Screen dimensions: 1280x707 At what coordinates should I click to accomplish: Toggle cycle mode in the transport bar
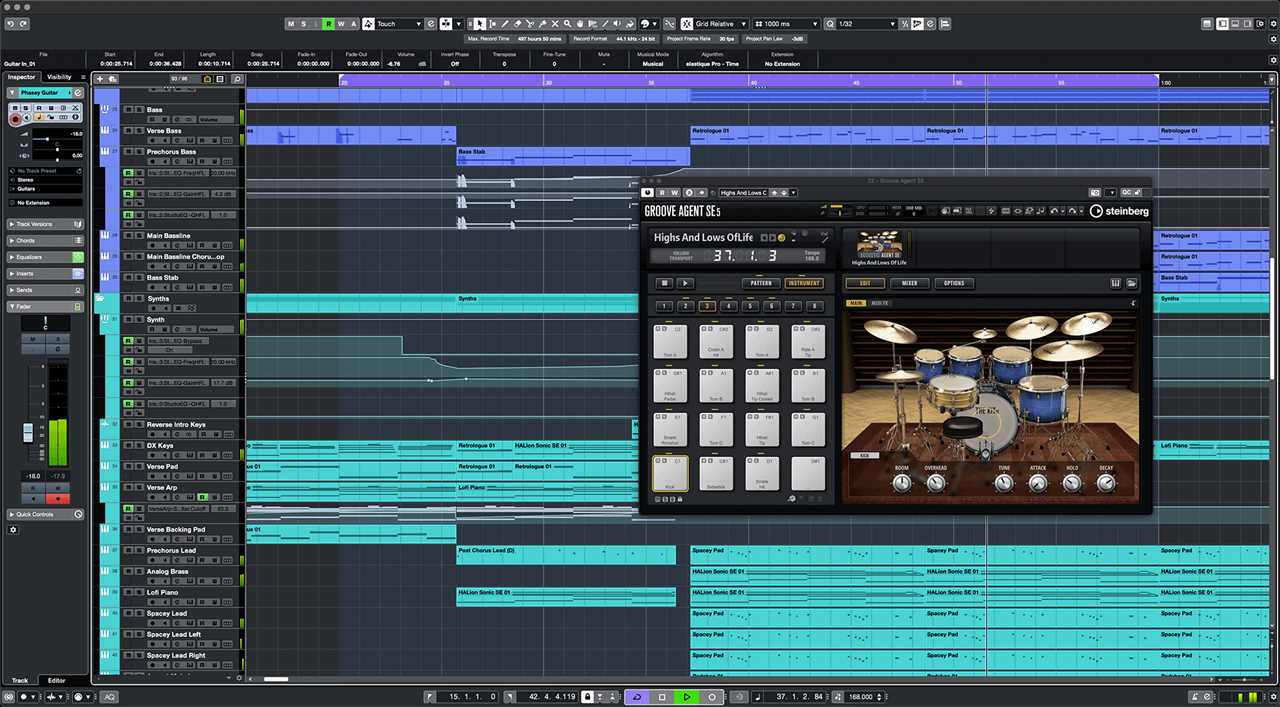[x=637, y=697]
